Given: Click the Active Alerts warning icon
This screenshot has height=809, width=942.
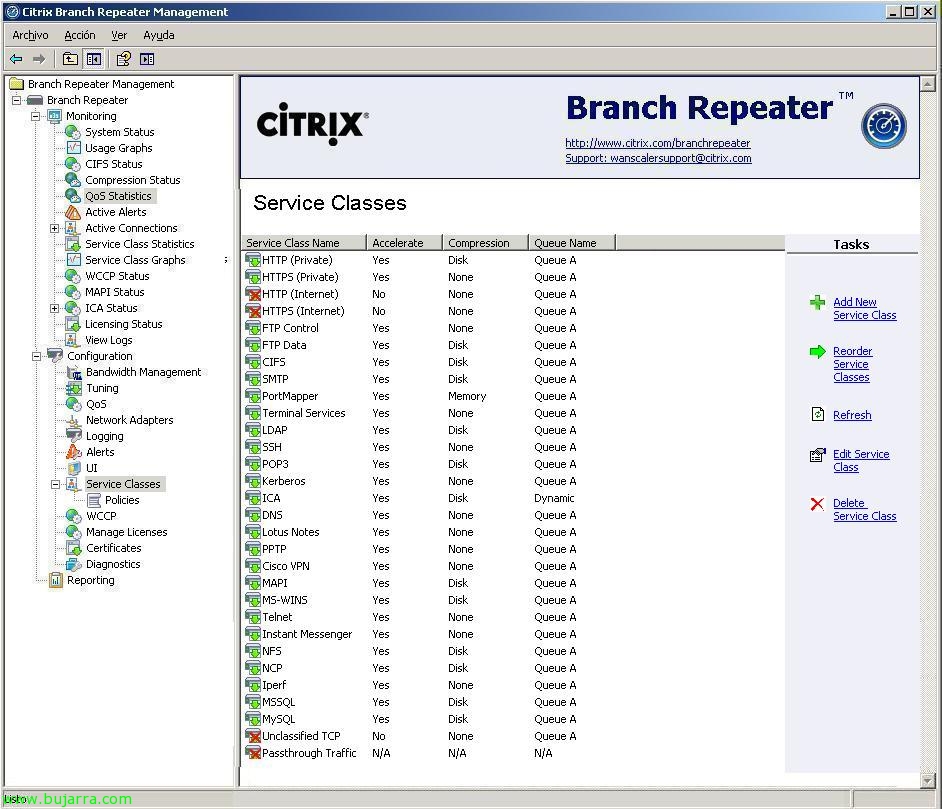Looking at the screenshot, I should coord(73,212).
